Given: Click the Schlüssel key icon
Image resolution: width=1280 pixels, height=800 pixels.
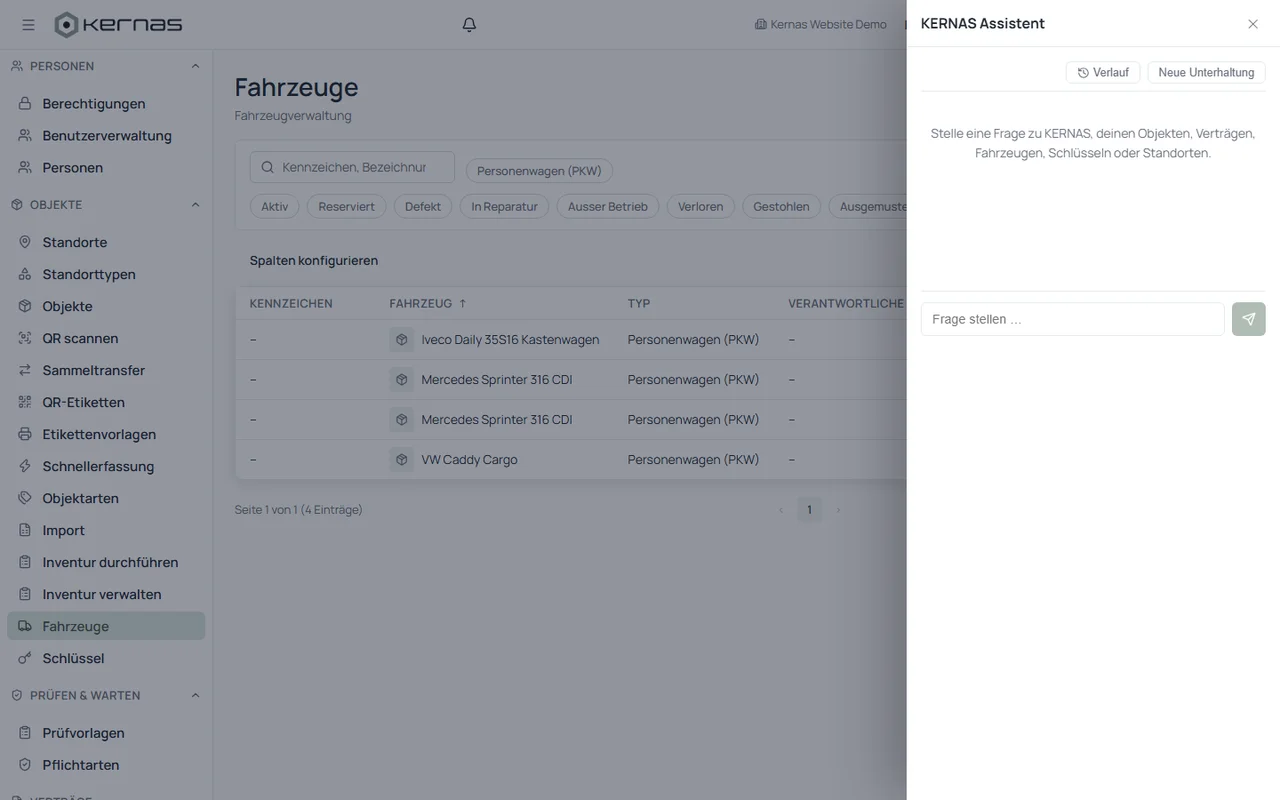Looking at the screenshot, I should 25,658.
